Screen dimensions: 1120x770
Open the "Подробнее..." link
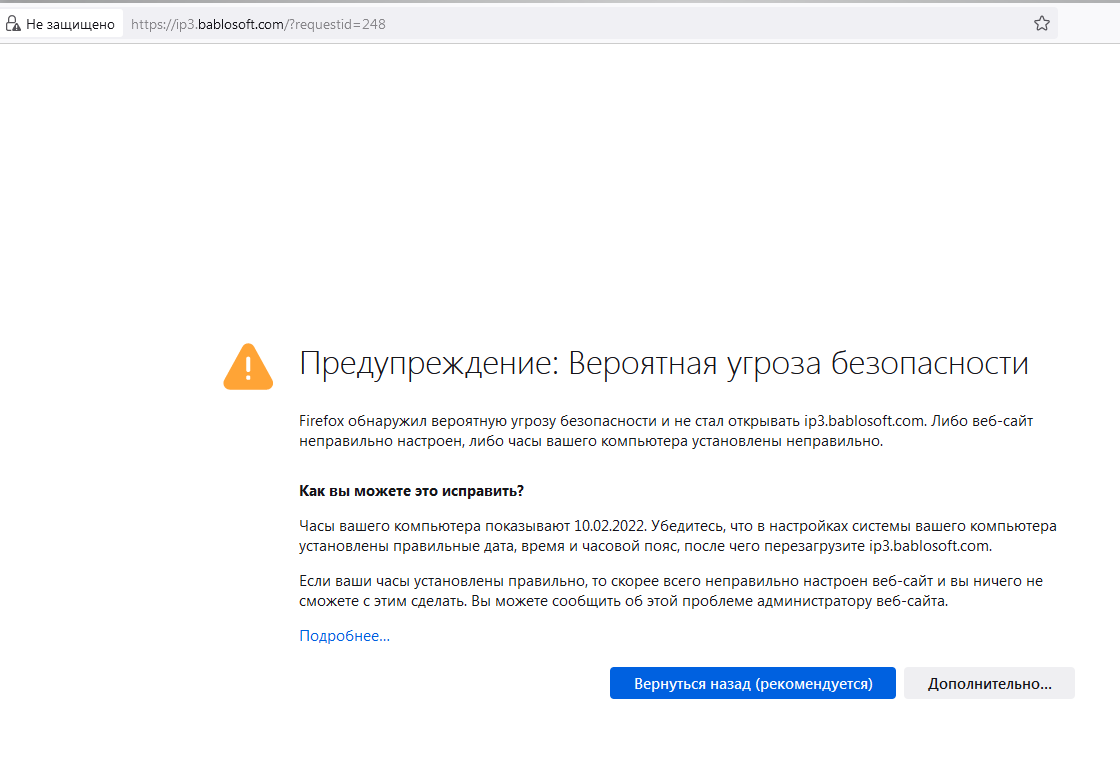click(x=344, y=636)
